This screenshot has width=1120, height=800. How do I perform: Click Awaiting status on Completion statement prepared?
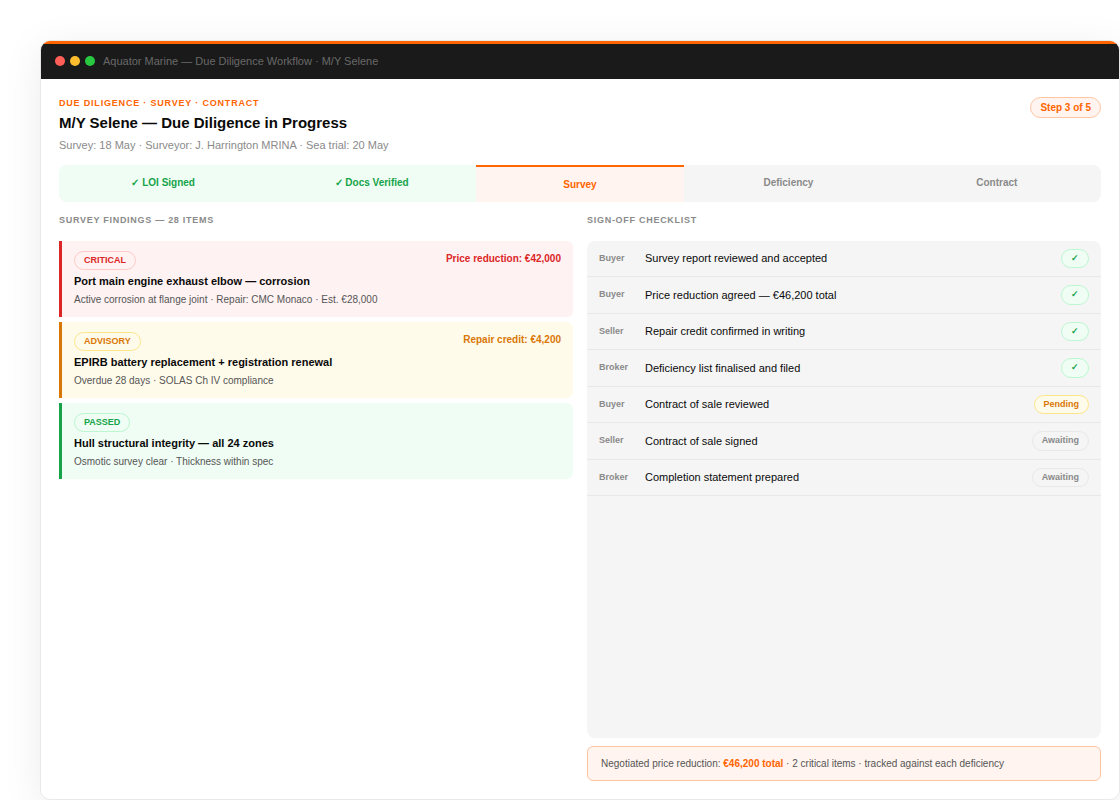(x=1060, y=477)
